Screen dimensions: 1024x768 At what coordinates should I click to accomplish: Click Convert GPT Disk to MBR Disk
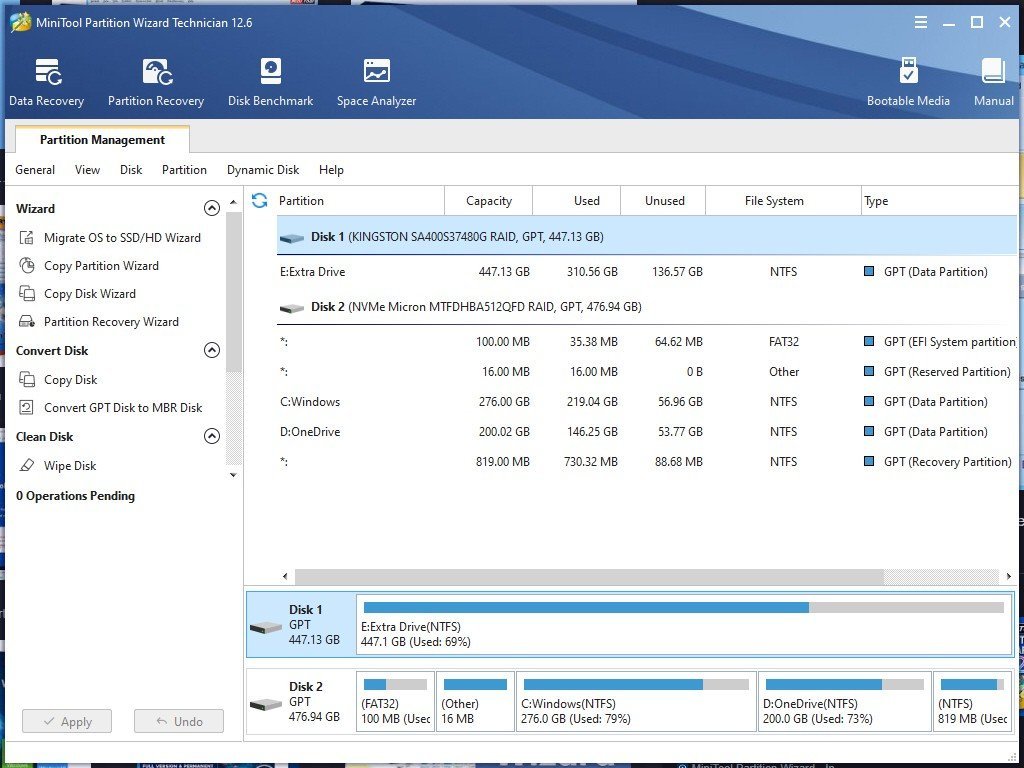[x=123, y=408]
